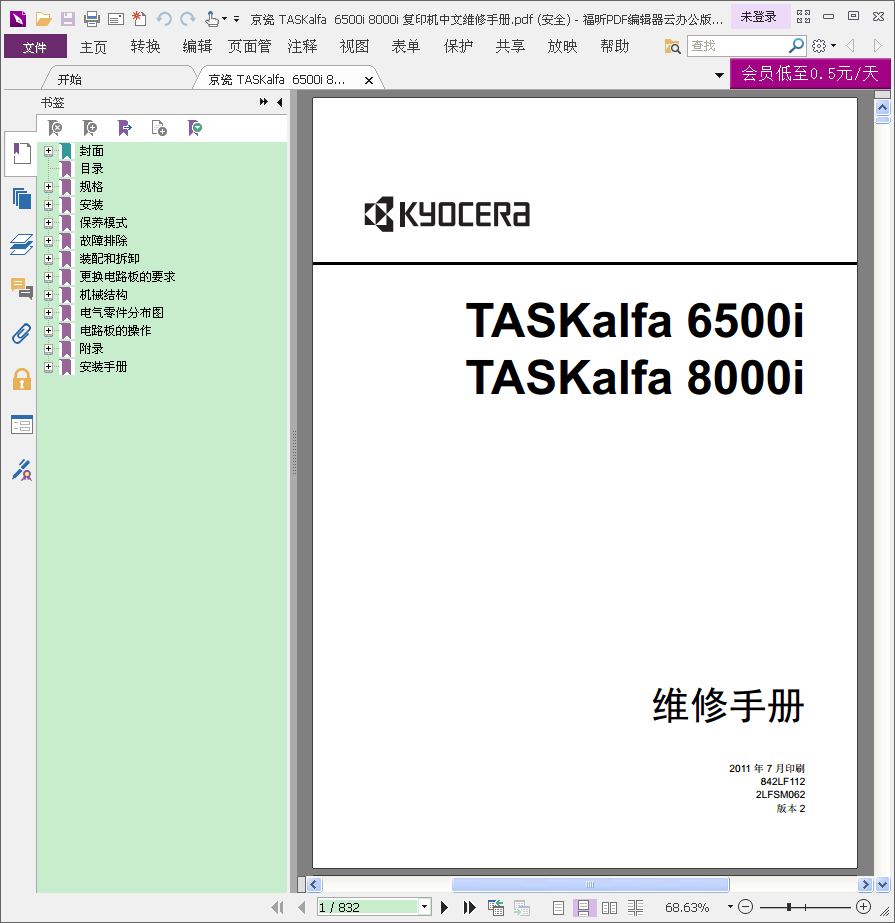
Task: Click the 查找 search input field
Action: click(x=738, y=46)
